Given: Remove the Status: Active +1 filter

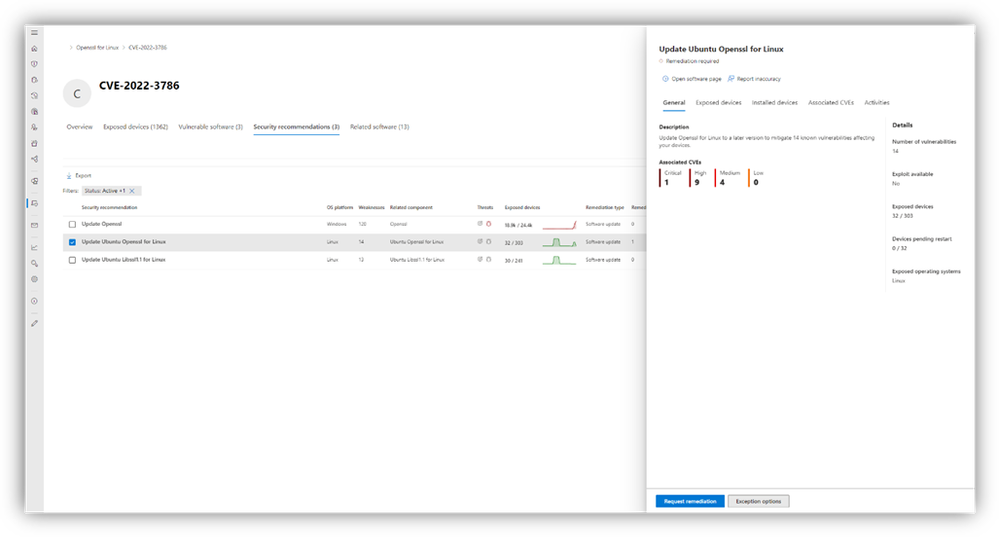Looking at the screenshot, I should coord(132,191).
